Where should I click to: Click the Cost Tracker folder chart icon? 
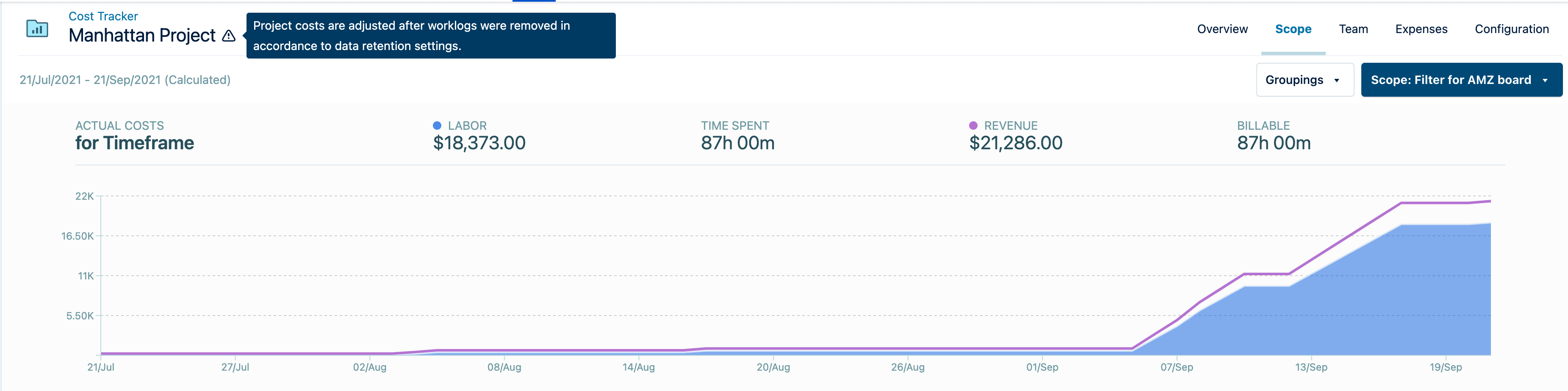[x=37, y=28]
